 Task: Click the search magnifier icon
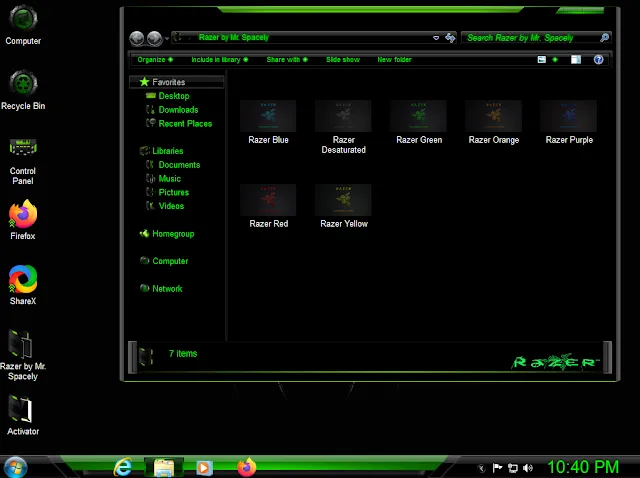point(604,38)
